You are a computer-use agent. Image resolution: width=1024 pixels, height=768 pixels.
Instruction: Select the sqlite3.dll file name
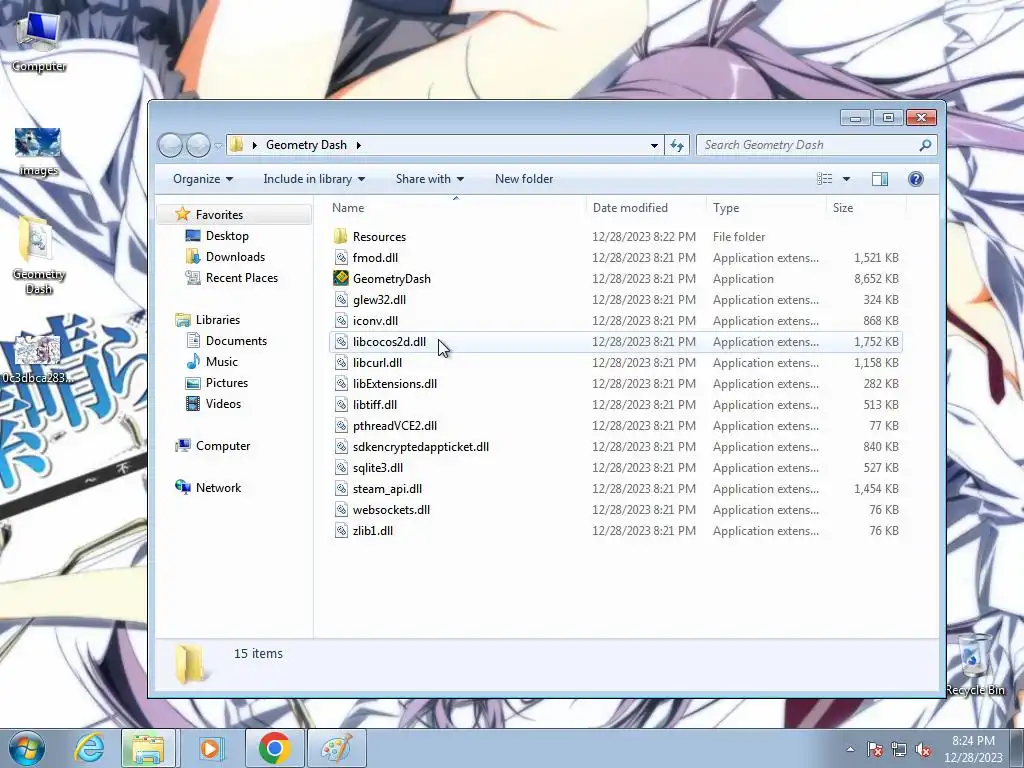tap(377, 468)
